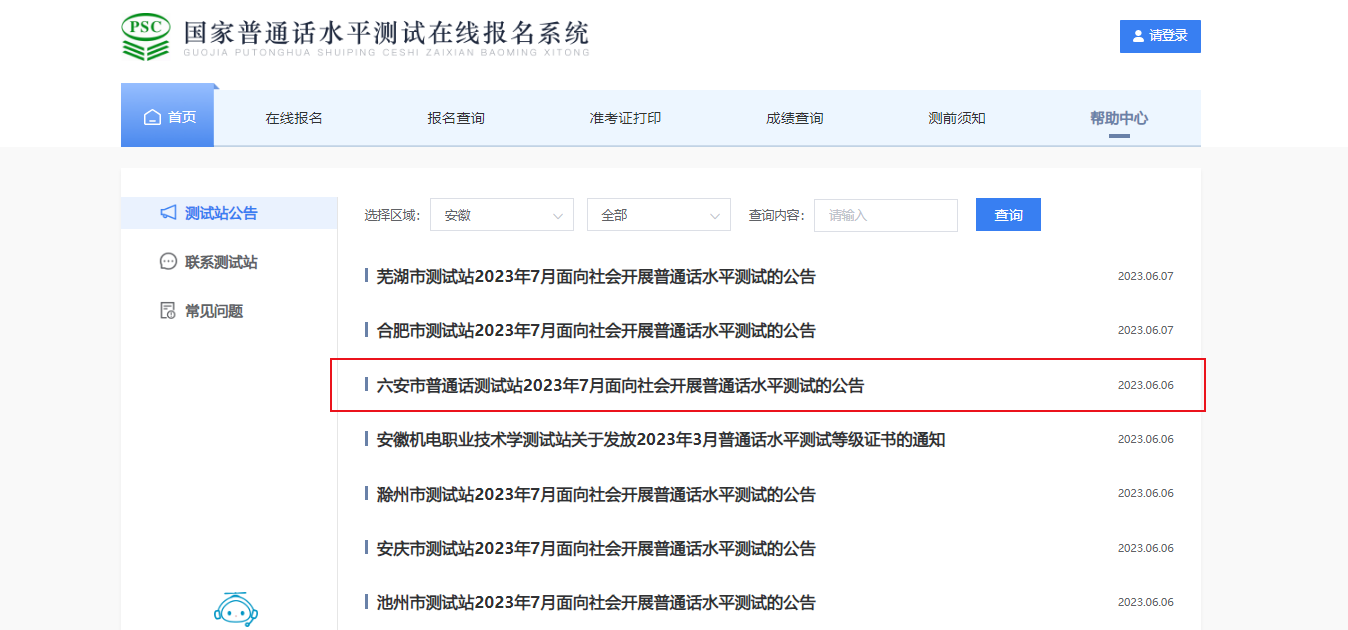Switch to the 帮助中心 tab
1348x630 pixels.
tap(1119, 118)
